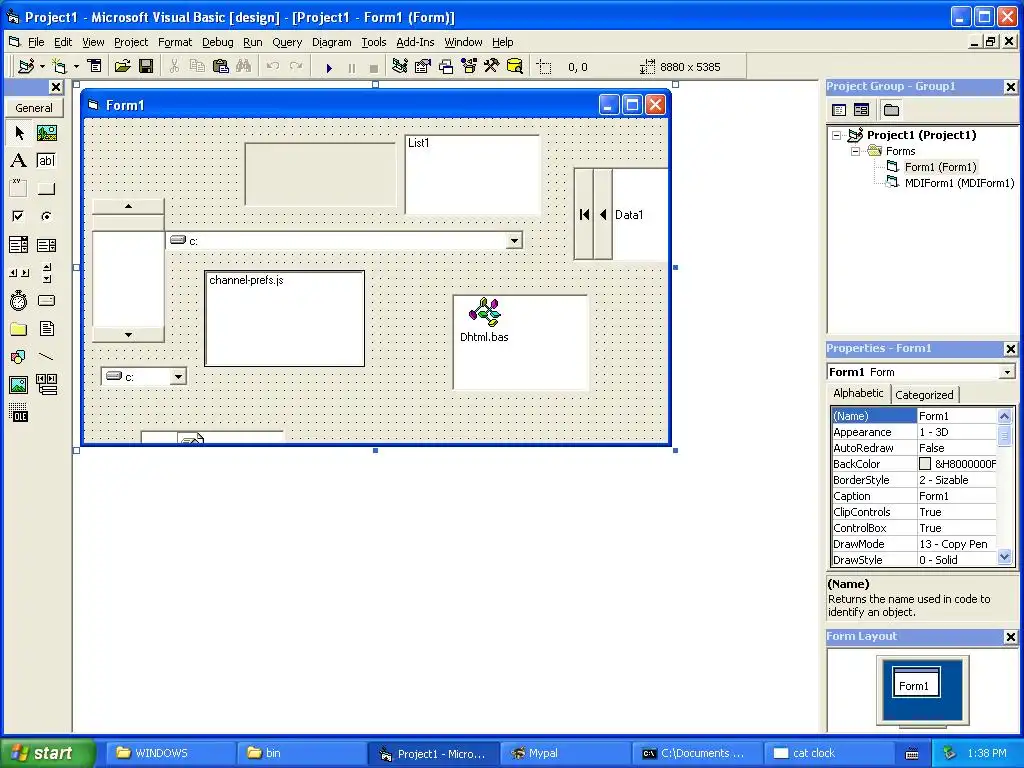Viewport: 1024px width, 768px height.
Task: Save the project with floppy icon
Action: (x=146, y=67)
